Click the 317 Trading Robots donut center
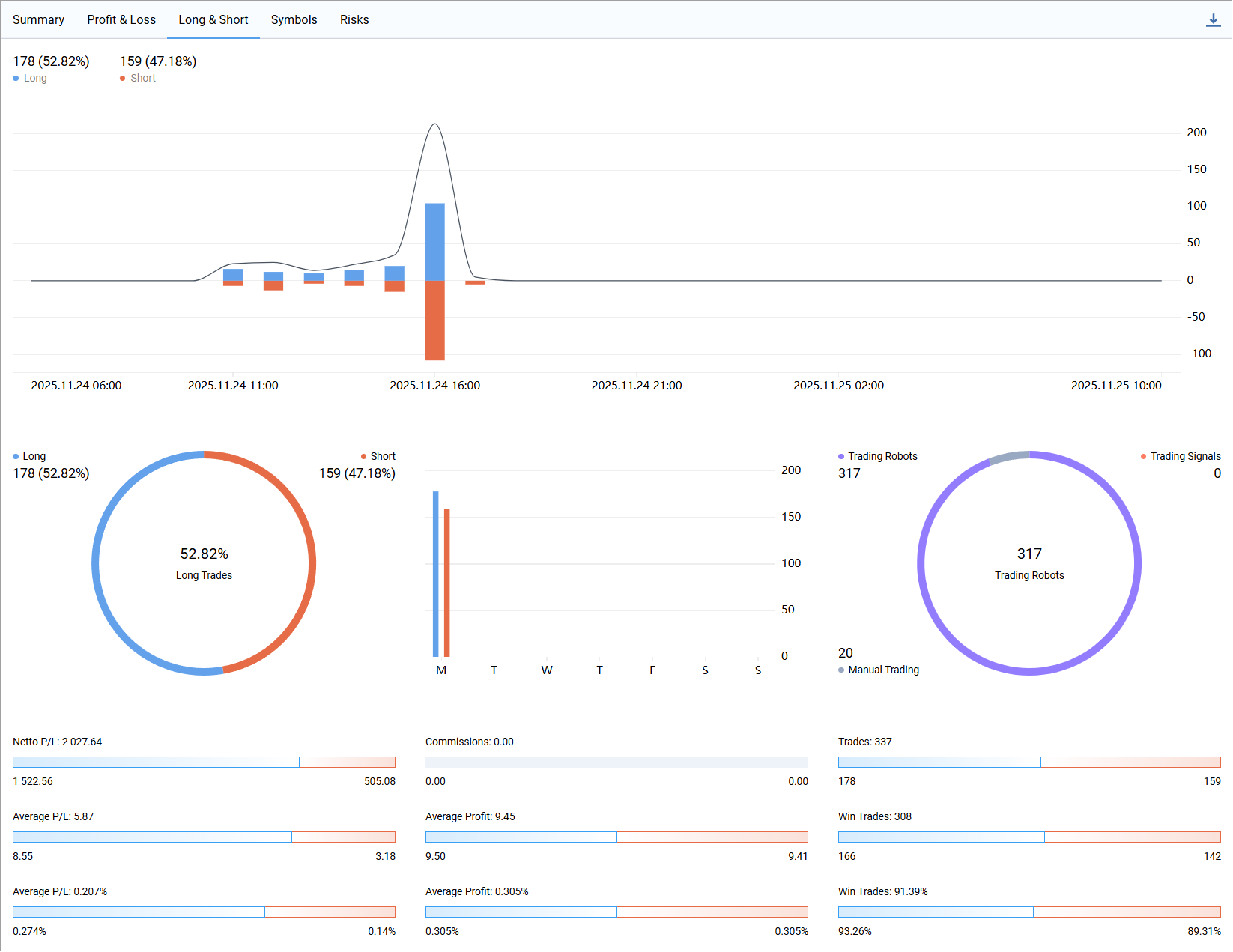This screenshot has height=952, width=1233. coord(1028,563)
